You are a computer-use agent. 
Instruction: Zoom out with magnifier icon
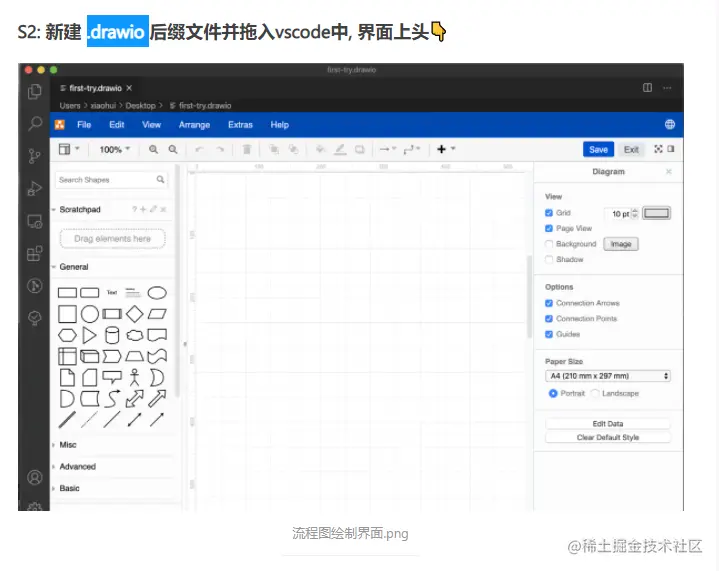click(173, 149)
